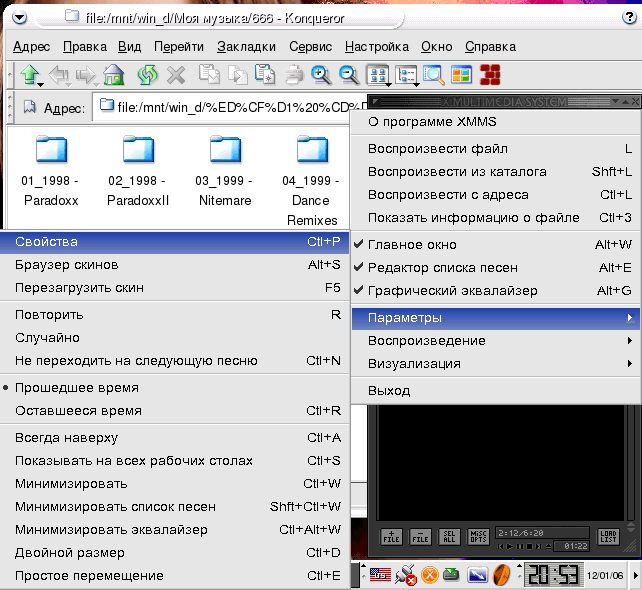The width and height of the screenshot is (642, 590).
Task: Click the blue screen resize tray icon
Action: 477,575
